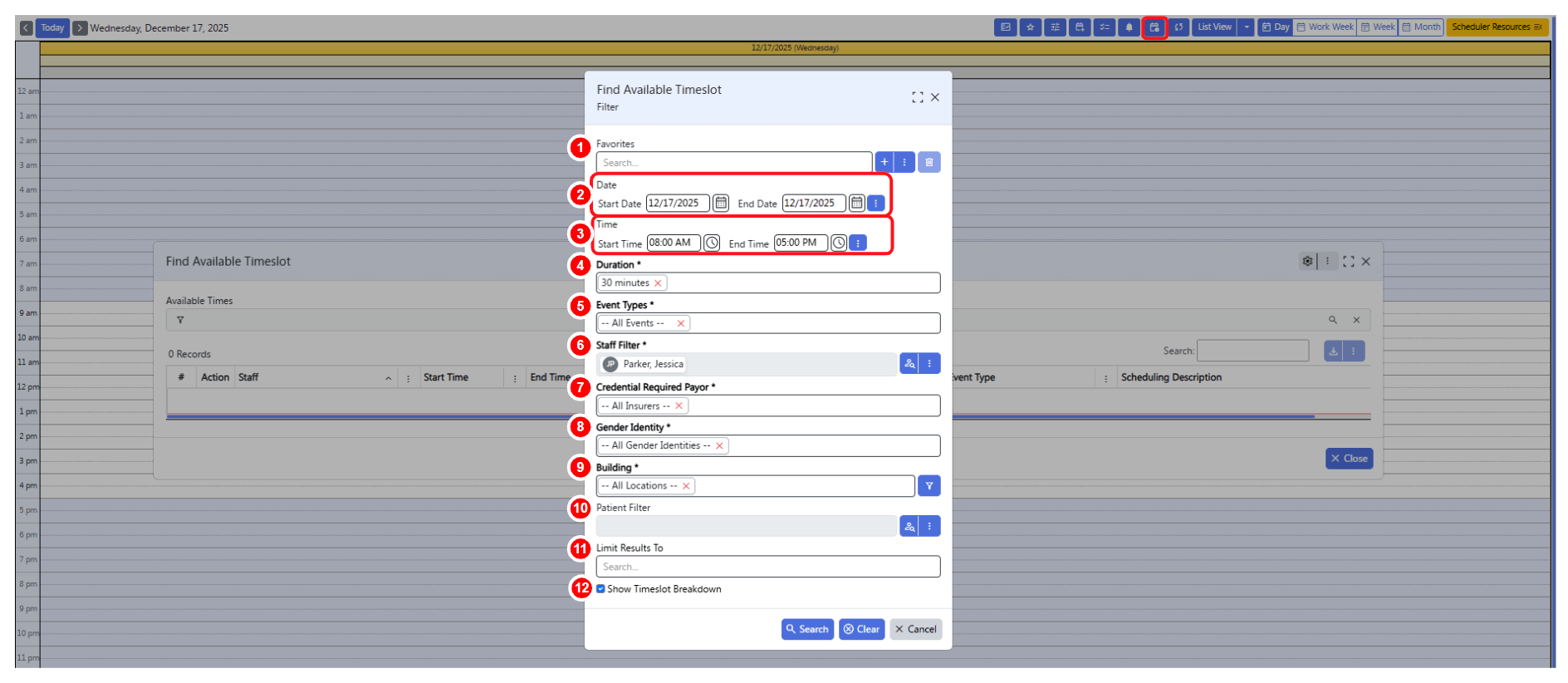Click the bell notifications icon
Image resolution: width=1568 pixels, height=683 pixels.
click(x=1129, y=27)
